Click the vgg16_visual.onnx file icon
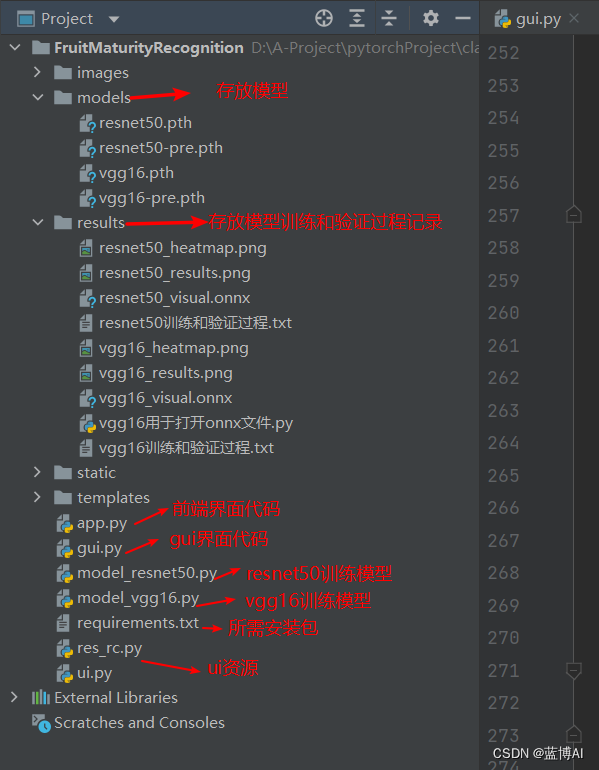The height and width of the screenshot is (770, 599). click(87, 398)
